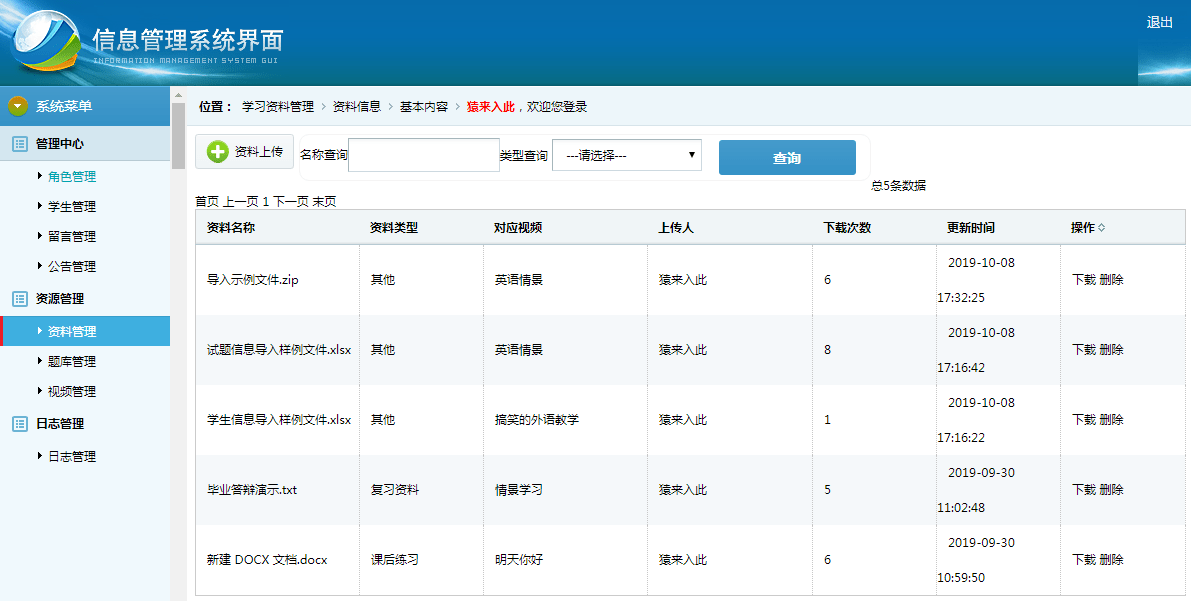Image resolution: width=1191 pixels, height=601 pixels.
Task: Click the 学习资料管理 breadcrumb
Action: pyautogui.click(x=278, y=106)
